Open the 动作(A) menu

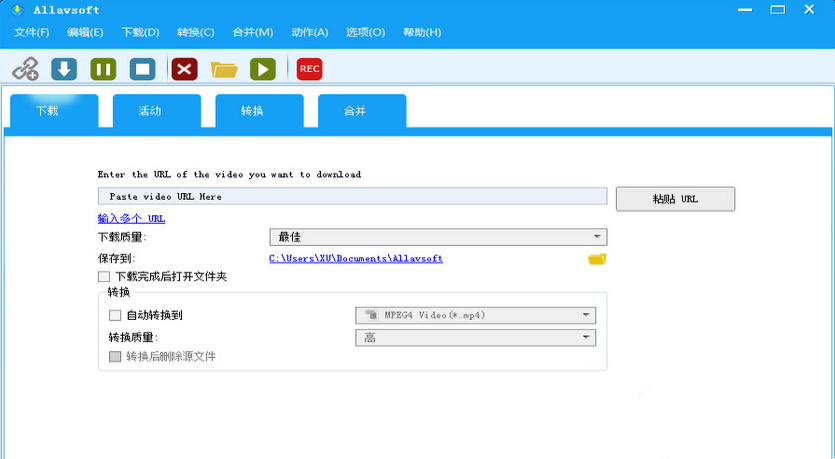(x=310, y=32)
